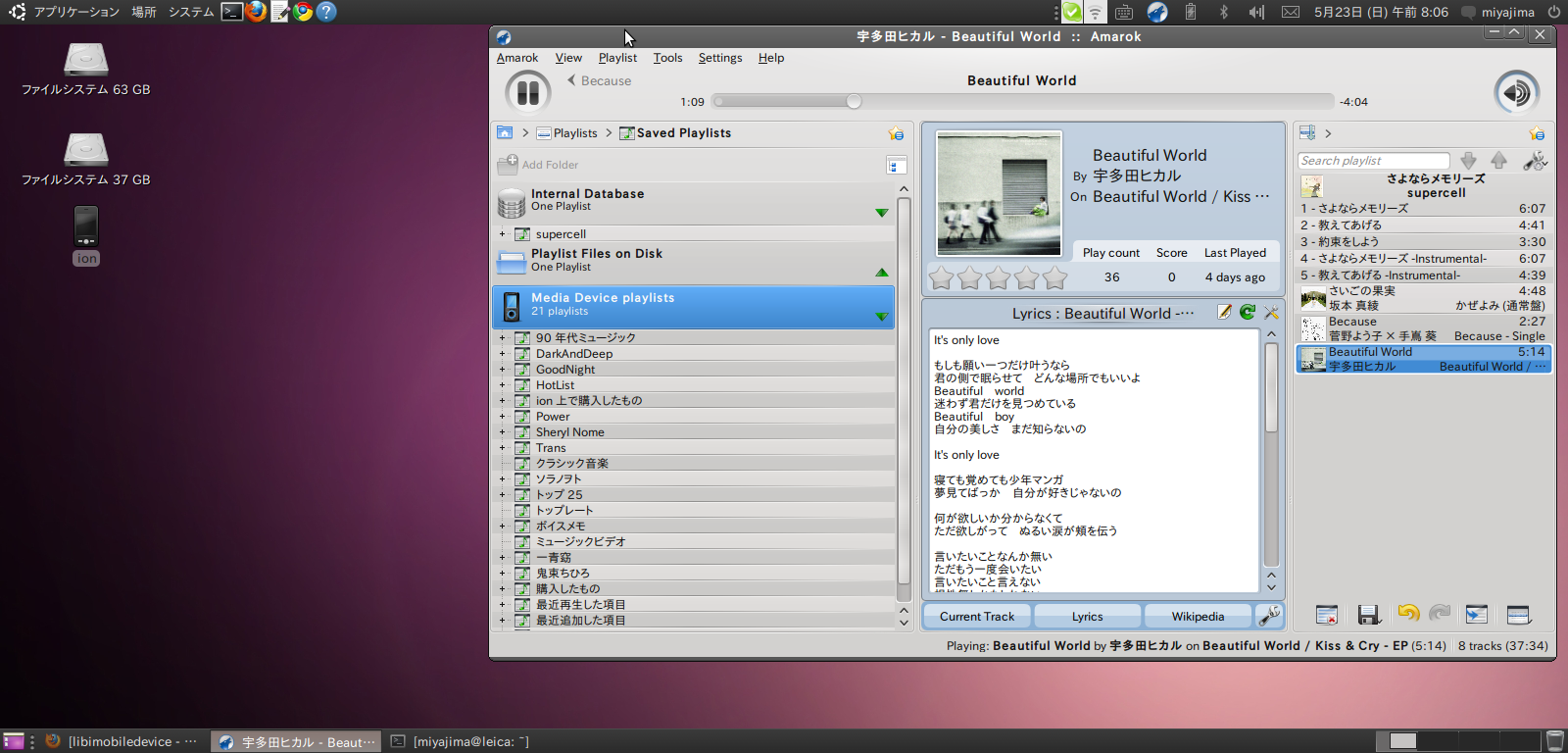Click the volume speaker icon in Amarok
This screenshot has width=1568, height=753.
[x=1516, y=93]
